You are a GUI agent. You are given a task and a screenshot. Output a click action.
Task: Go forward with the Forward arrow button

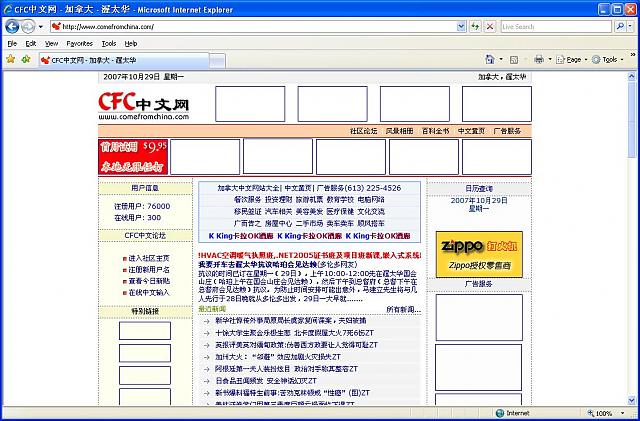coord(28,27)
